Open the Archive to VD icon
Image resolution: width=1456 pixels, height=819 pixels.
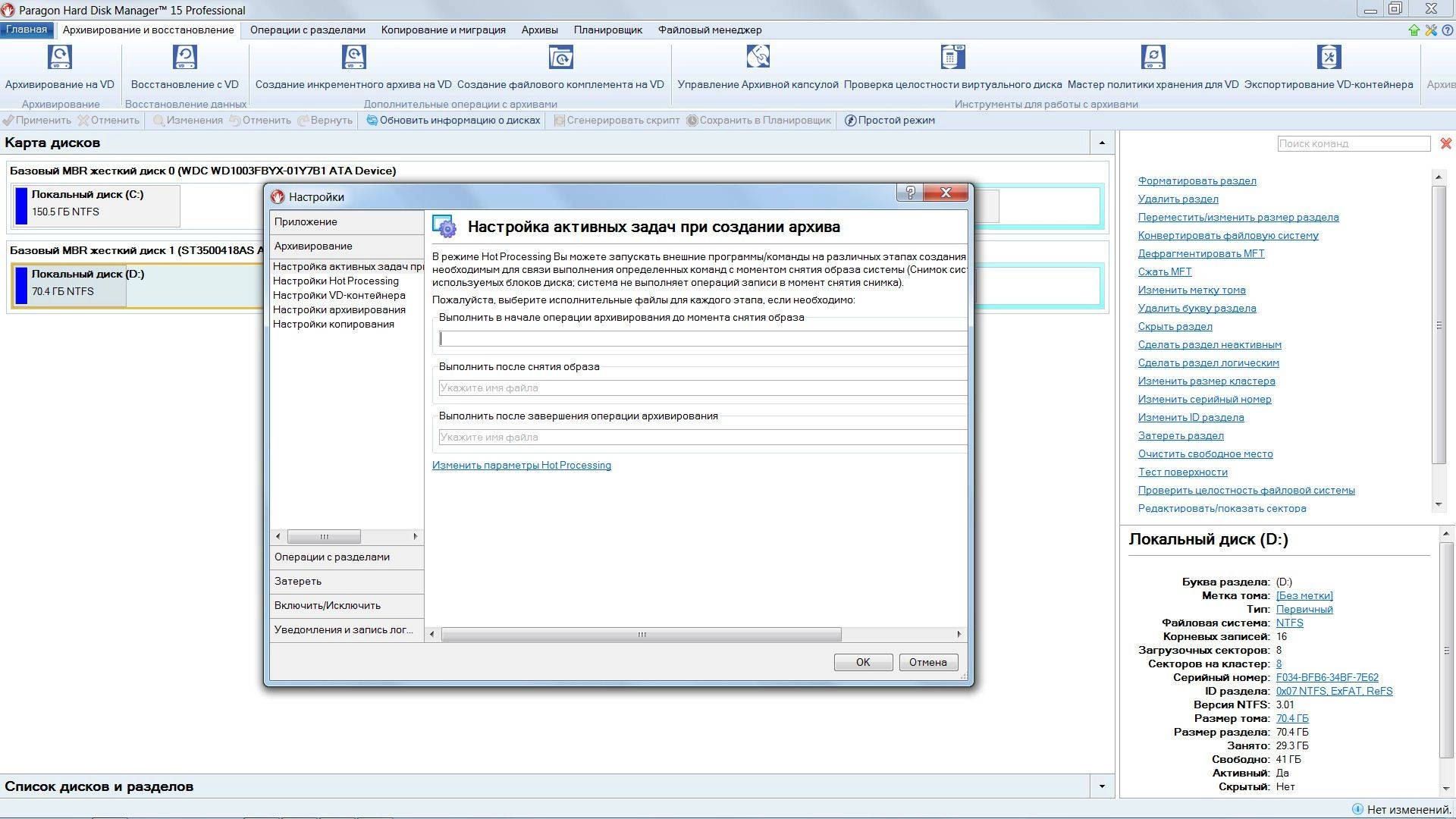(x=59, y=58)
